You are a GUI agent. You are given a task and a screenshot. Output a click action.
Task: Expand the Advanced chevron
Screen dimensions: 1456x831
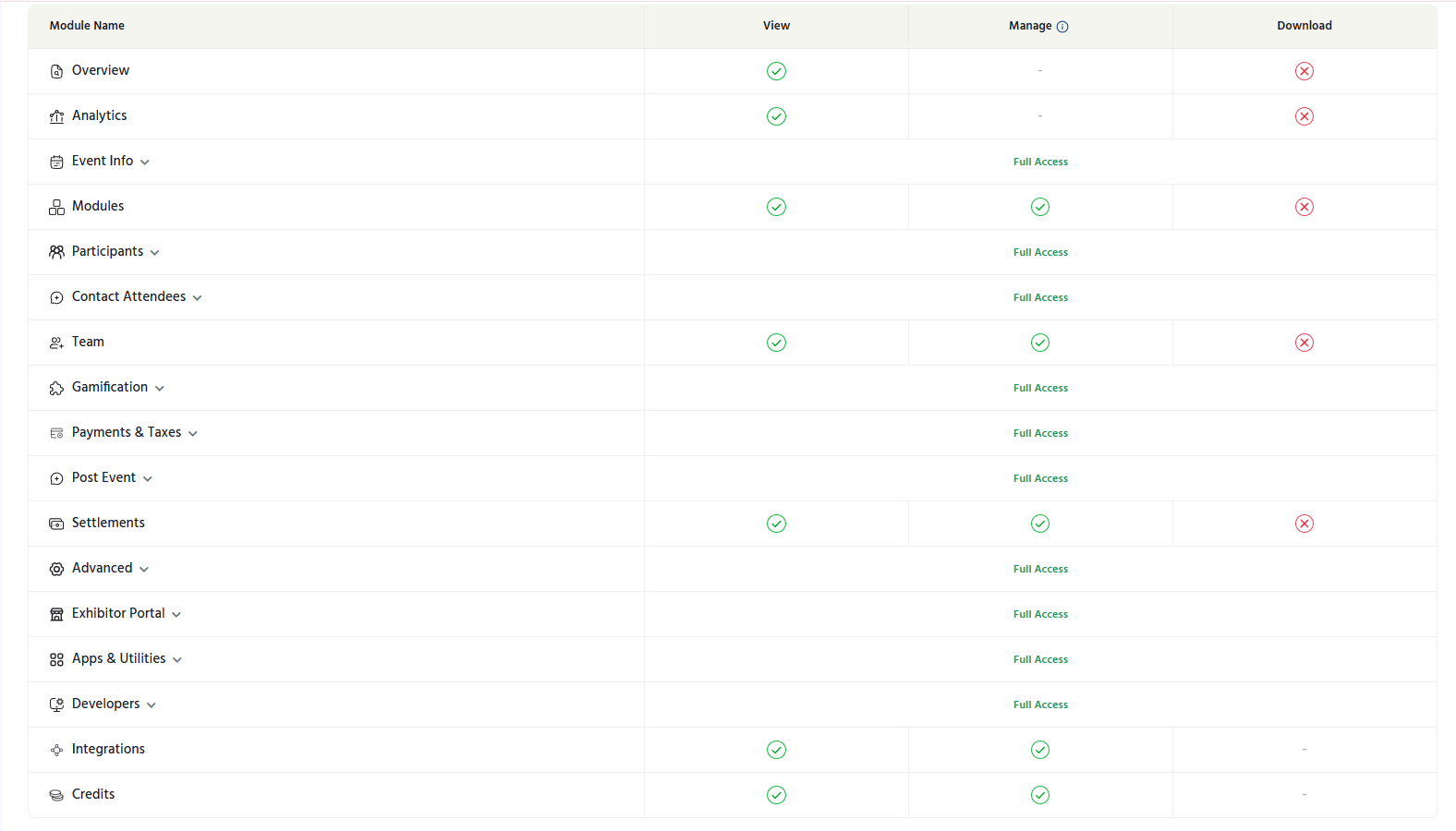tap(144, 570)
